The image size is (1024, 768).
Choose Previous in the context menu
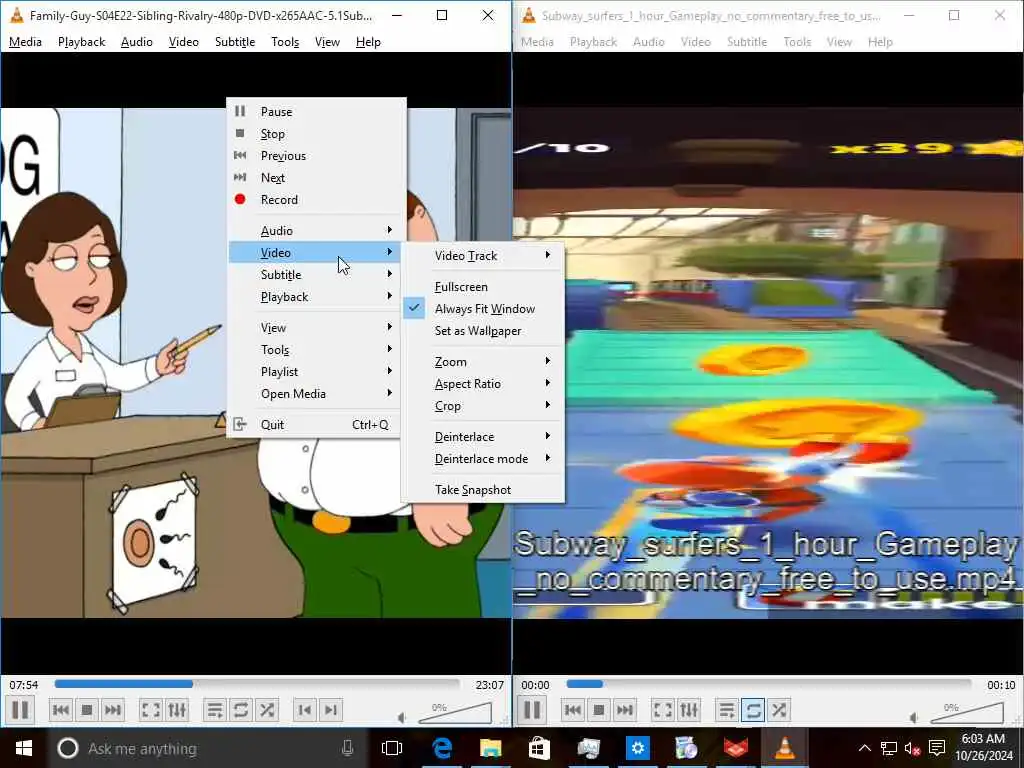point(313,155)
